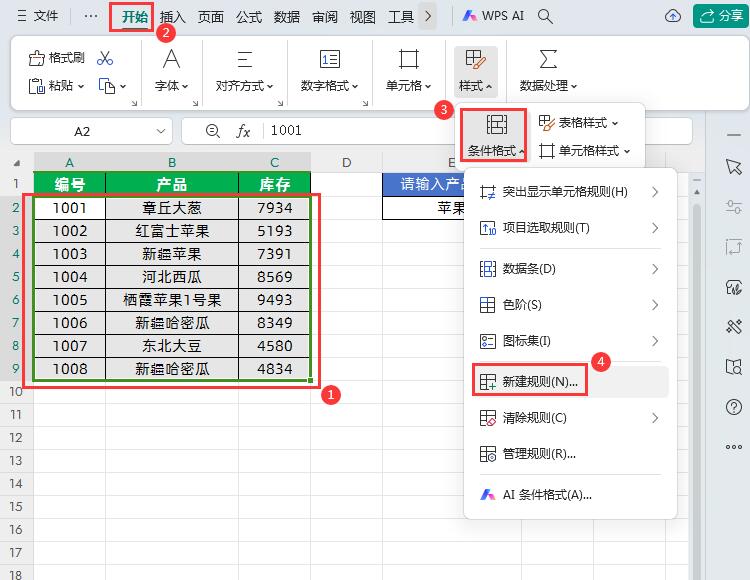This screenshot has height=580, width=750.
Task: Open Top/Bottom Rules (项目选取规则) submenu
Action: (570, 228)
